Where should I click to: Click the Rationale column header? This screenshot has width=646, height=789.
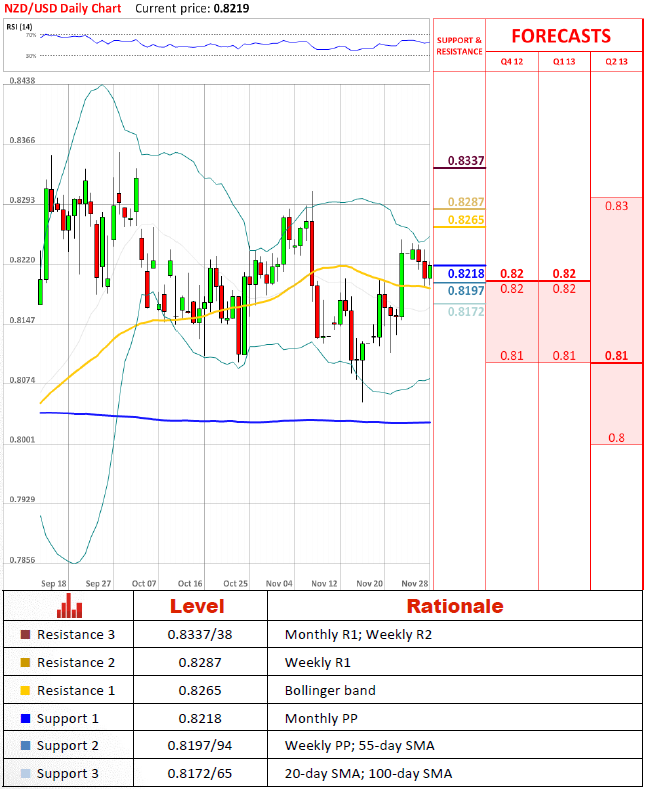[x=455, y=606]
